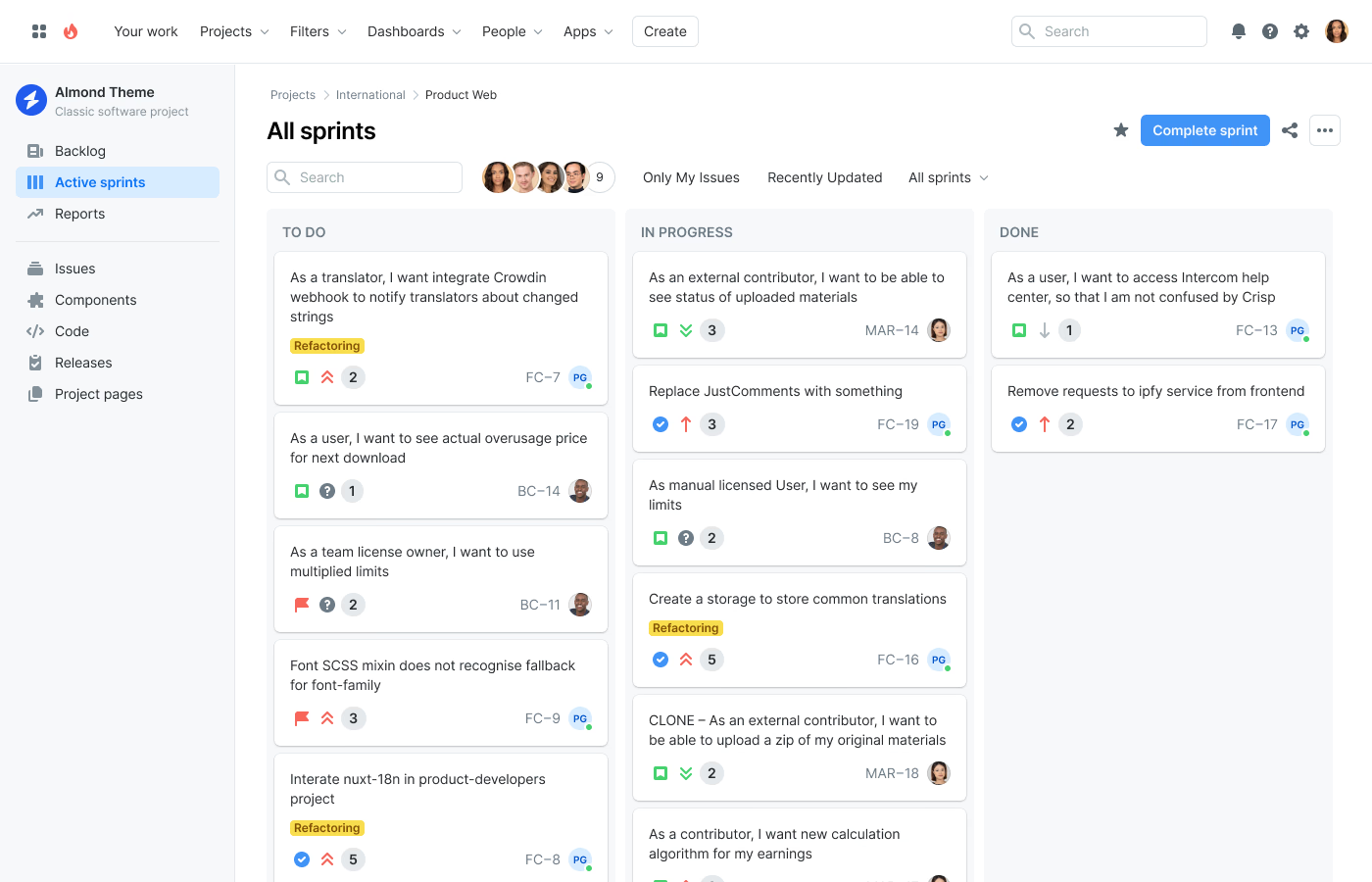Expand the All sprints filter dropdown
Viewport: 1372px width, 882px height.
coord(948,177)
